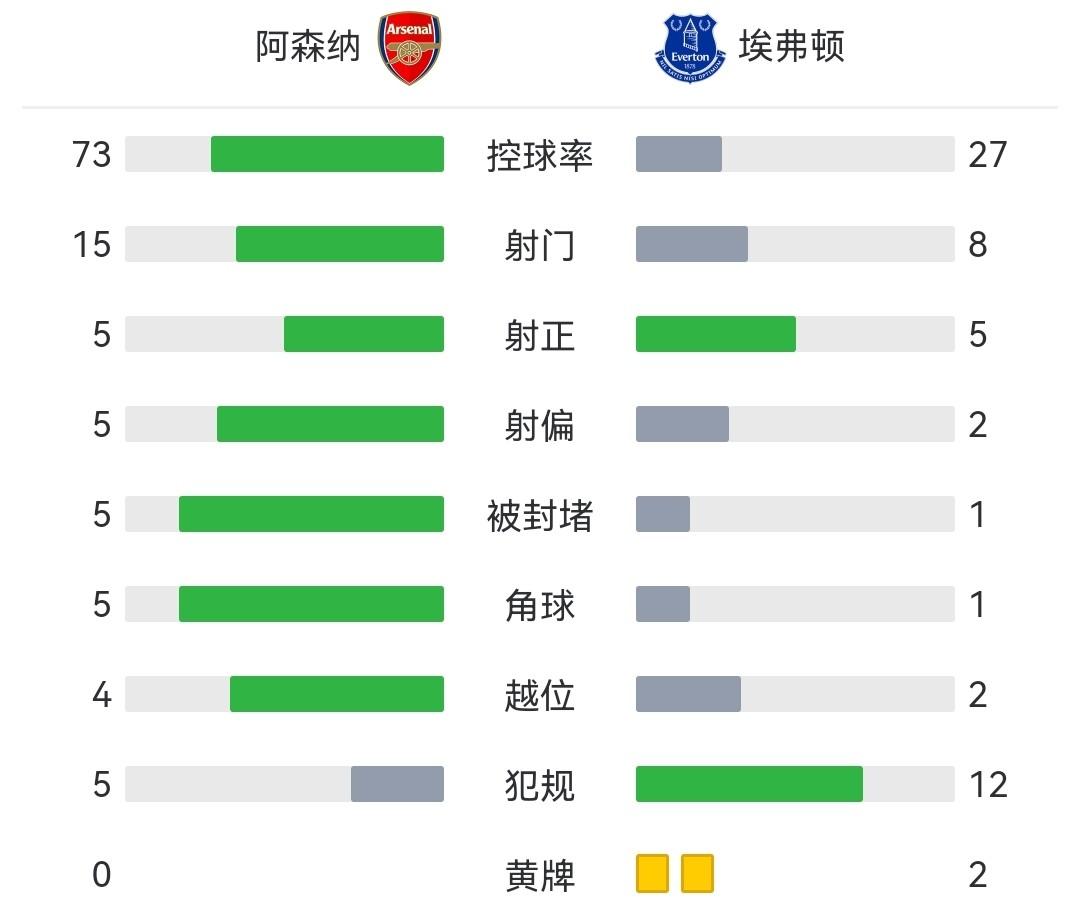Open the 埃弗顿 team name
This screenshot has height=911, width=1080.
coord(792,47)
